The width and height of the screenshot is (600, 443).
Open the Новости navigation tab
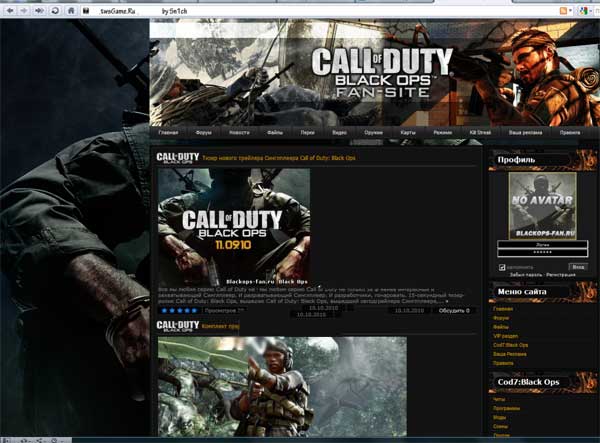239,132
